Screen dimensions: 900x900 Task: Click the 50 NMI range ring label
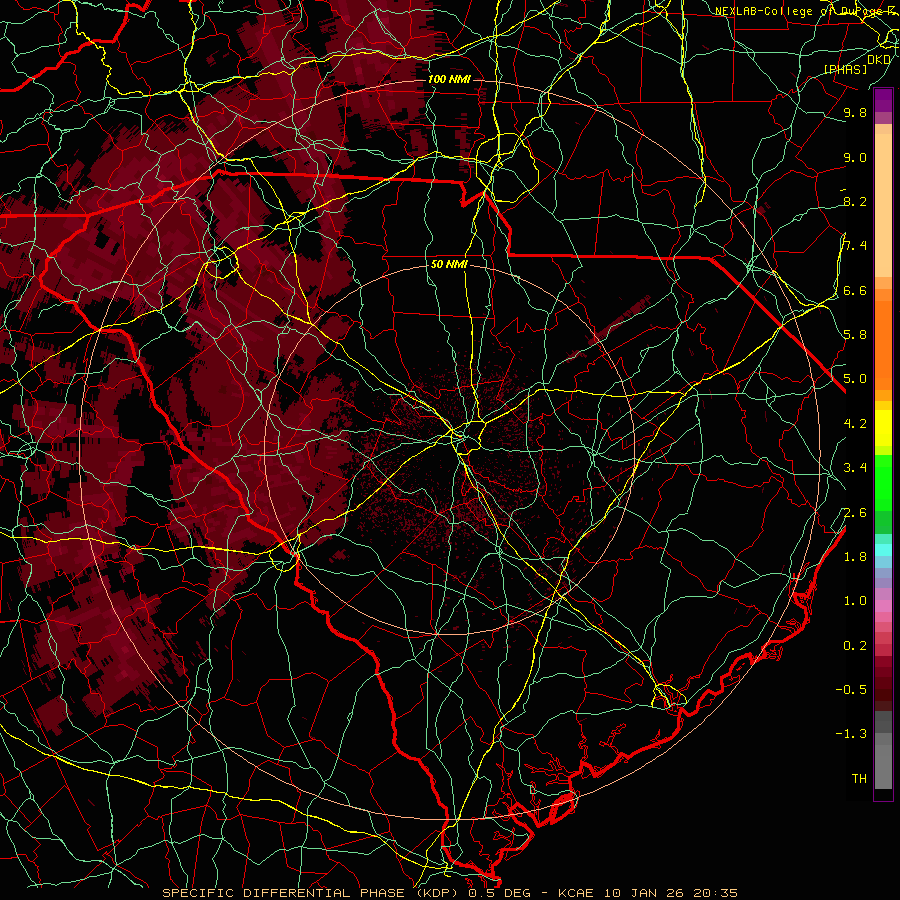(x=449, y=265)
